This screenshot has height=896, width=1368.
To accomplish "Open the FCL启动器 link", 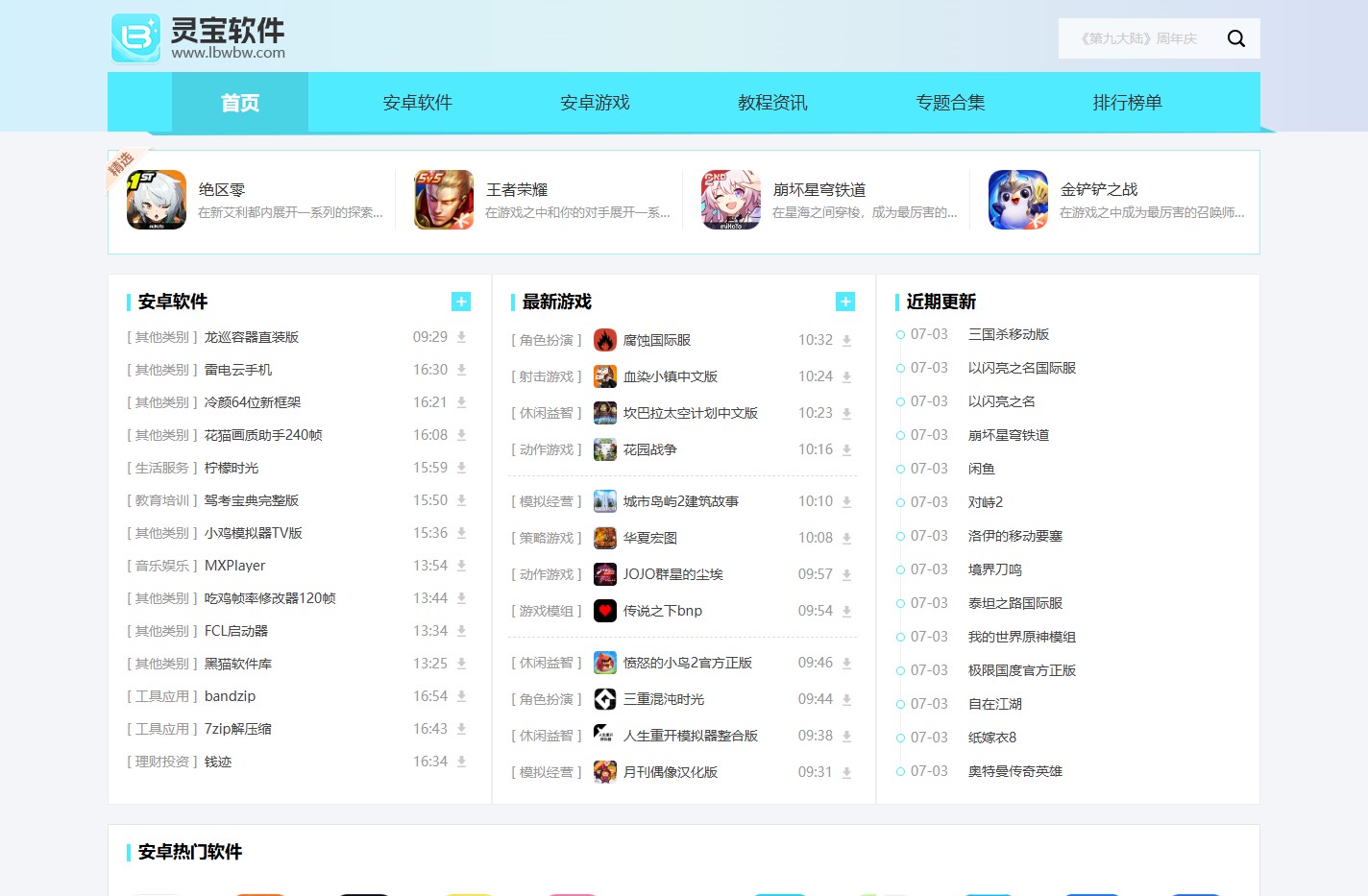I will [236, 631].
